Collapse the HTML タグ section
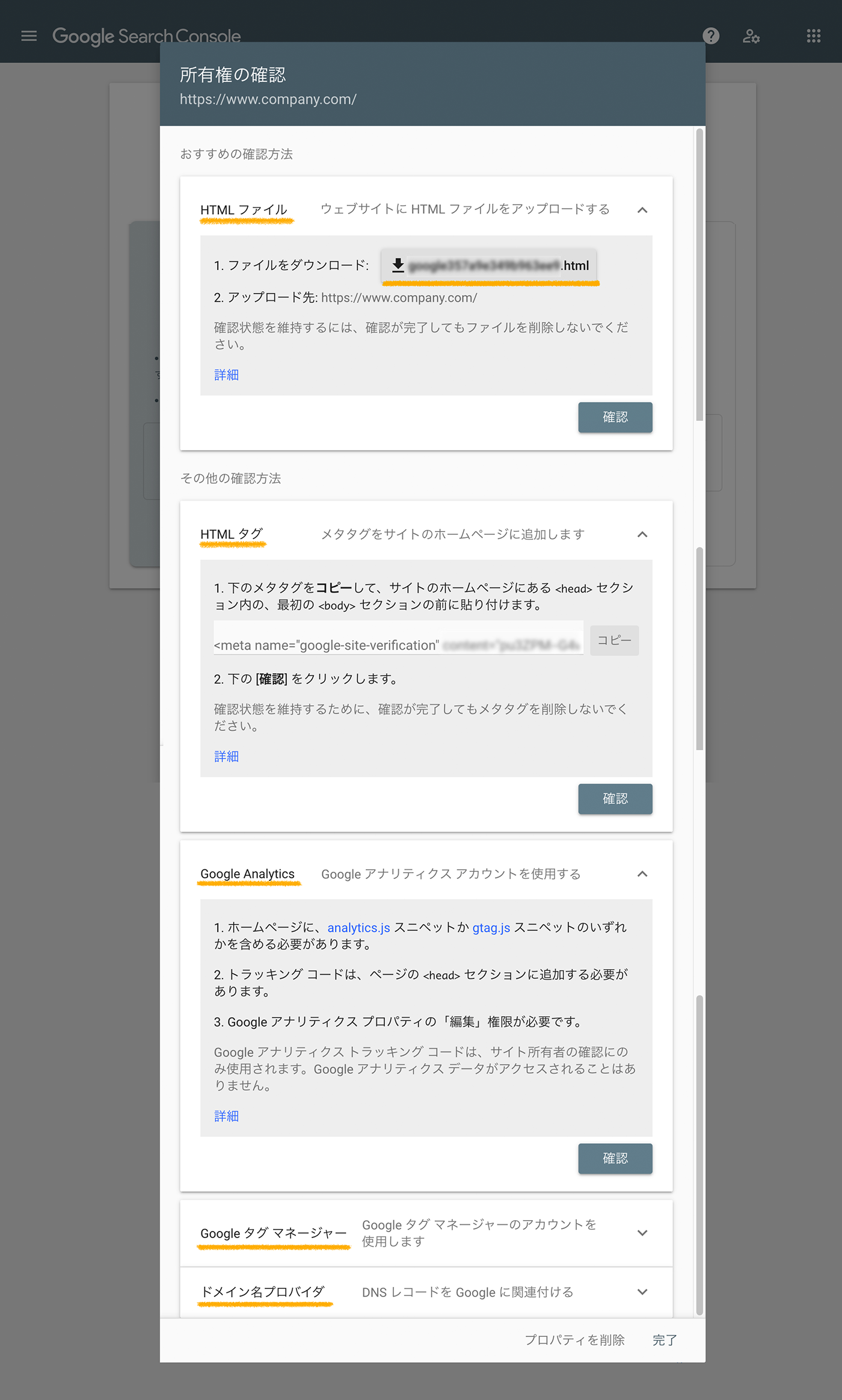The width and height of the screenshot is (842, 1400). click(x=642, y=534)
